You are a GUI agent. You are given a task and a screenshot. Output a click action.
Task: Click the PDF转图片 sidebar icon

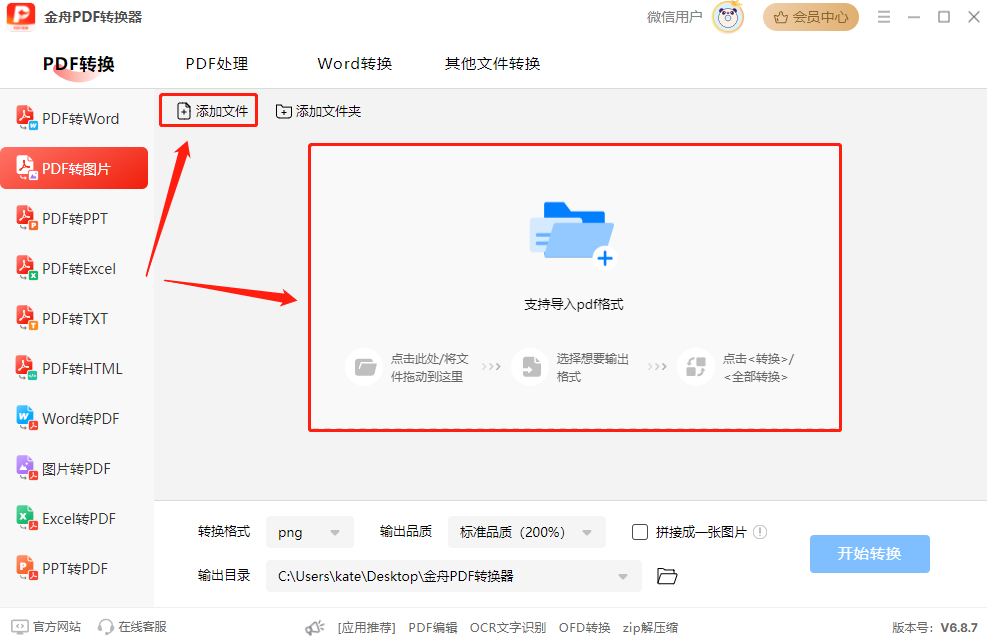click(x=26, y=168)
